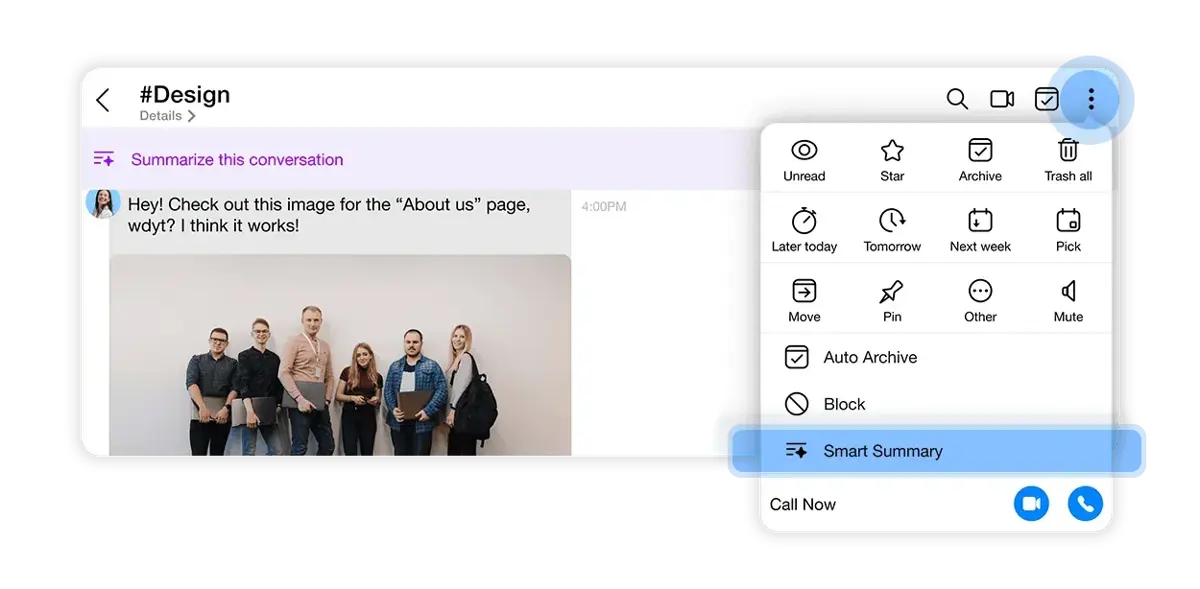Viewport: 1200px width, 589px height.
Task: Star this conversation
Action: (892, 160)
